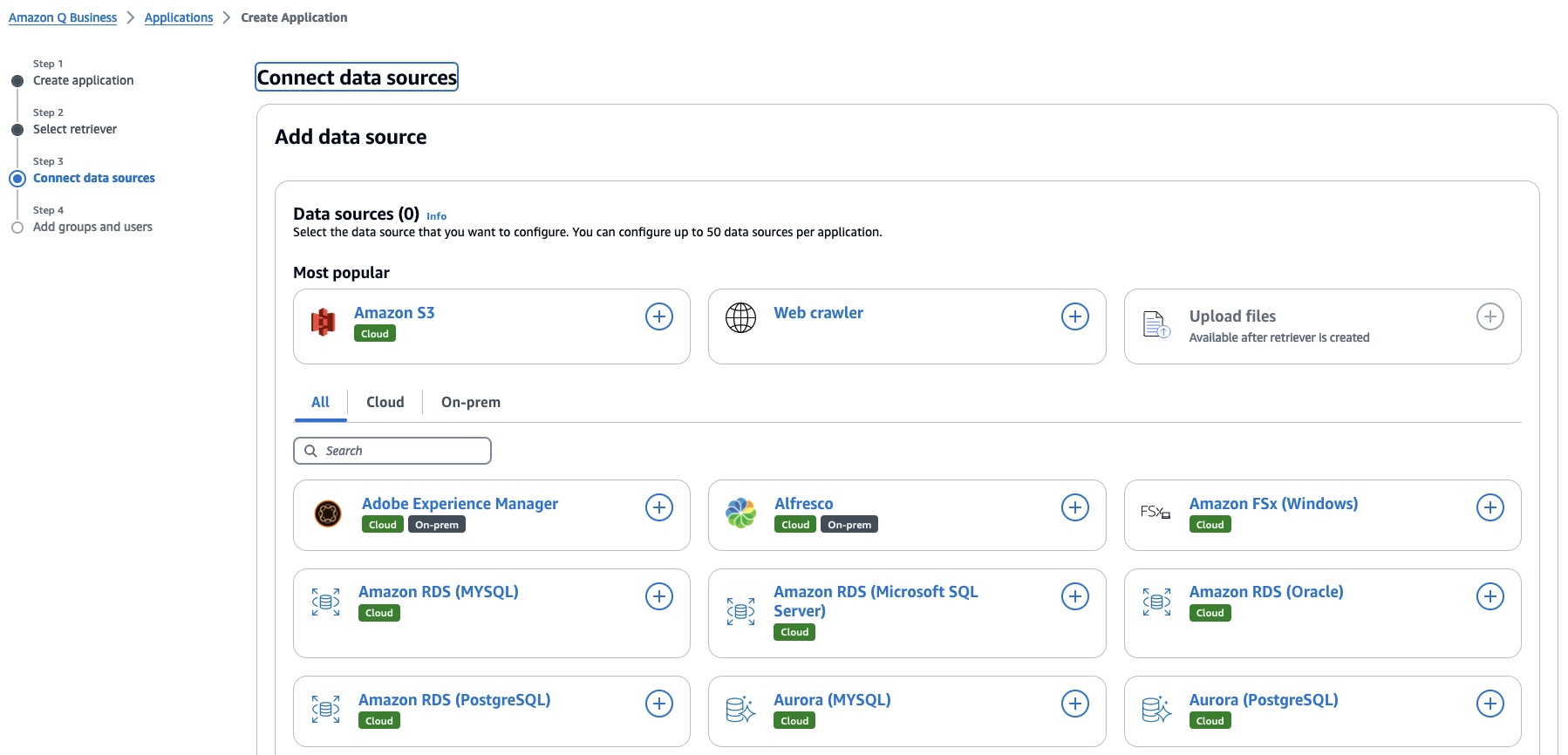Click plus icon on Upload files card
1568x755 pixels.
(1490, 316)
